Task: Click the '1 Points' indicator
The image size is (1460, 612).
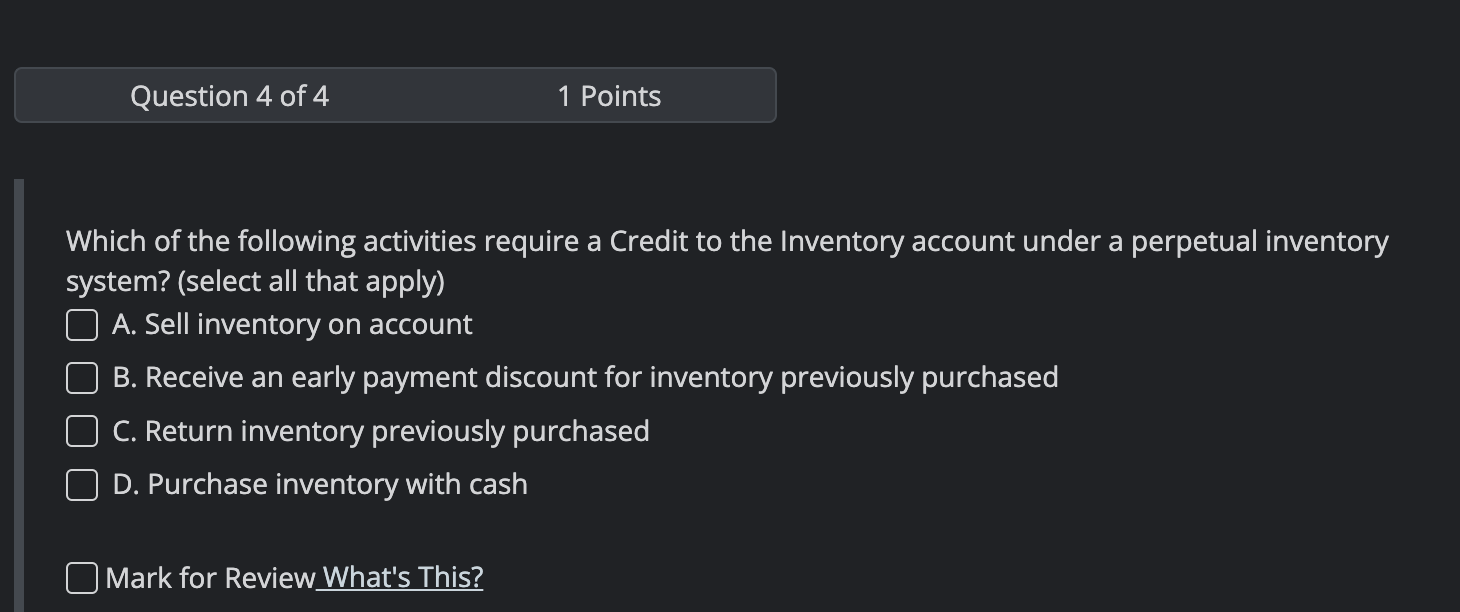Action: tap(609, 96)
